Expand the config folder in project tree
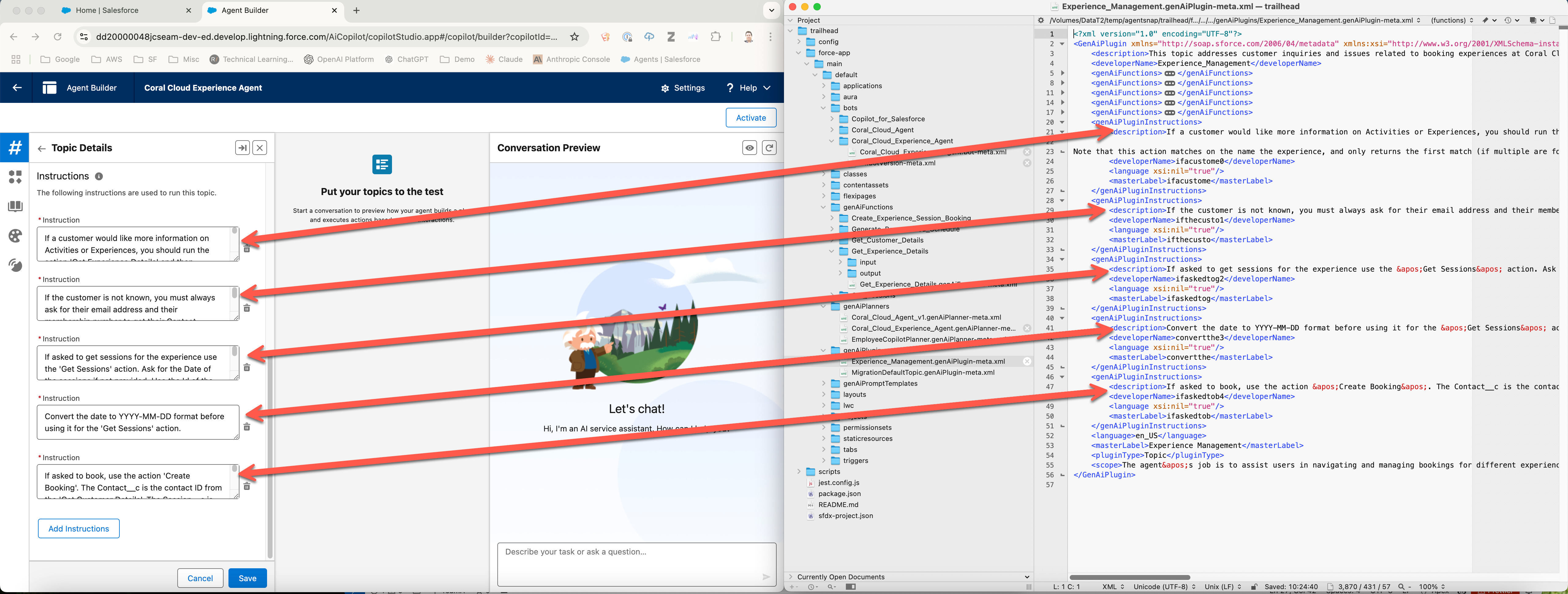Image resolution: width=1568 pixels, height=594 pixels. [799, 42]
